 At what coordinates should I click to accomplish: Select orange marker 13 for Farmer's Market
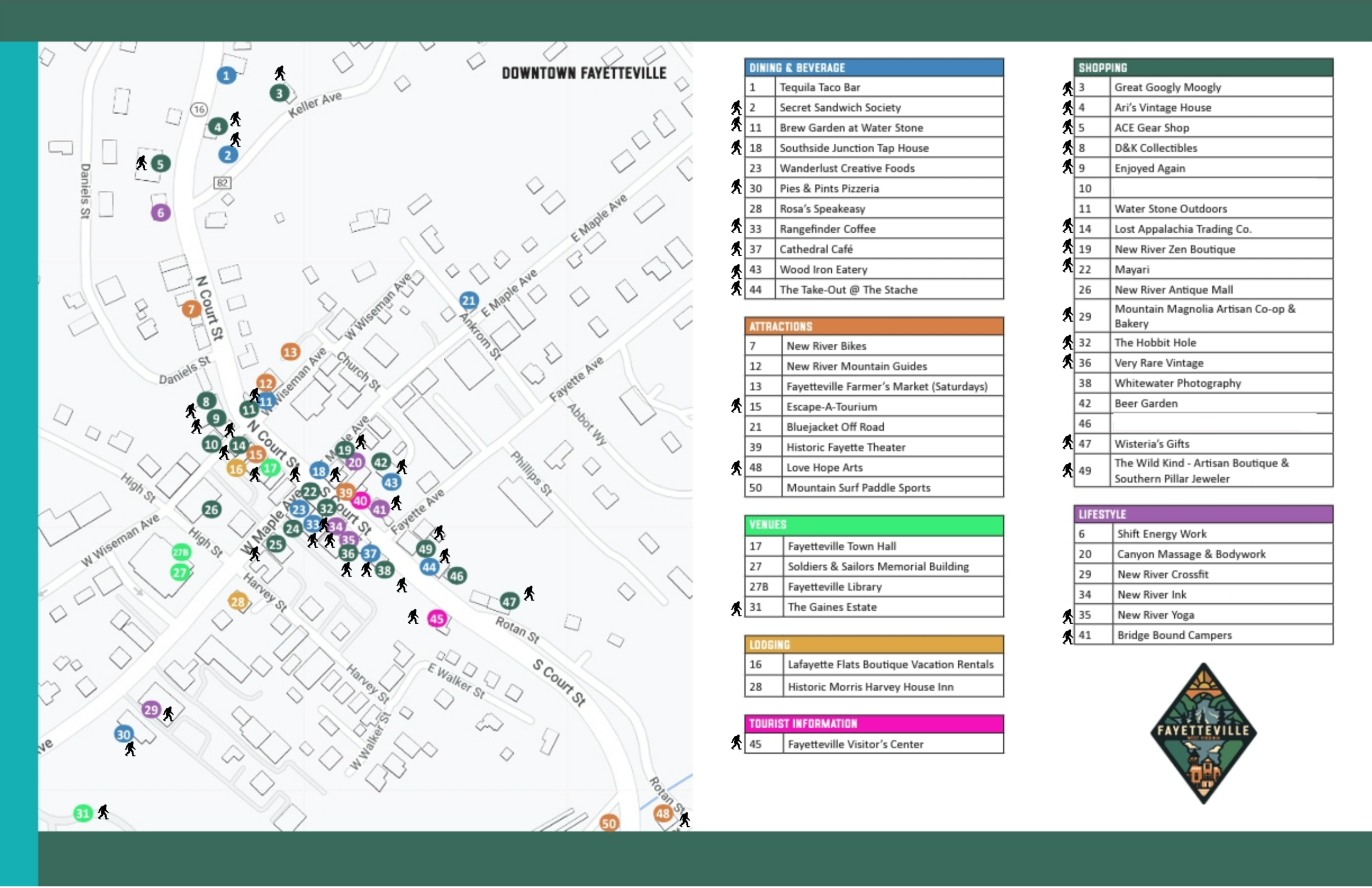(290, 352)
